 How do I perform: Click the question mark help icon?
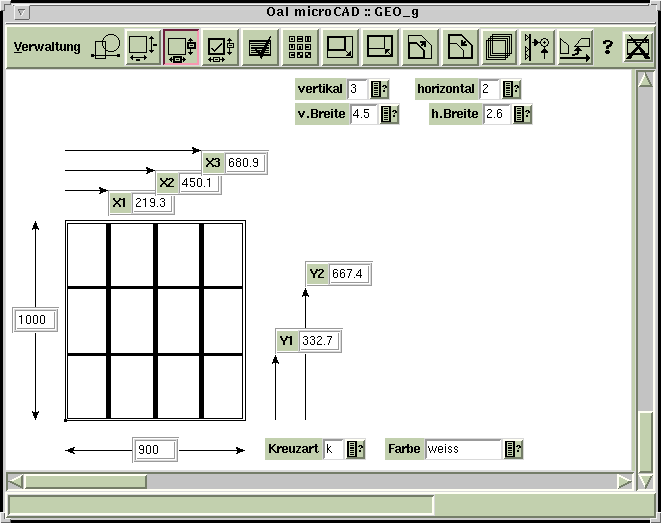coord(607,47)
